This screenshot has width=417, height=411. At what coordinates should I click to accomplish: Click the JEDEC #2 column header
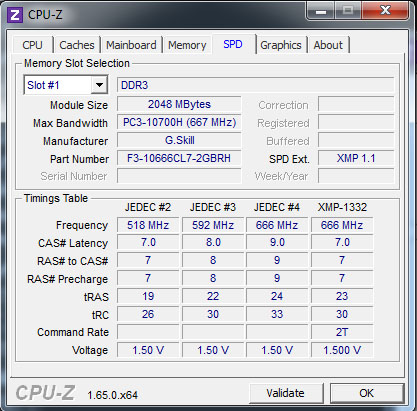click(148, 207)
